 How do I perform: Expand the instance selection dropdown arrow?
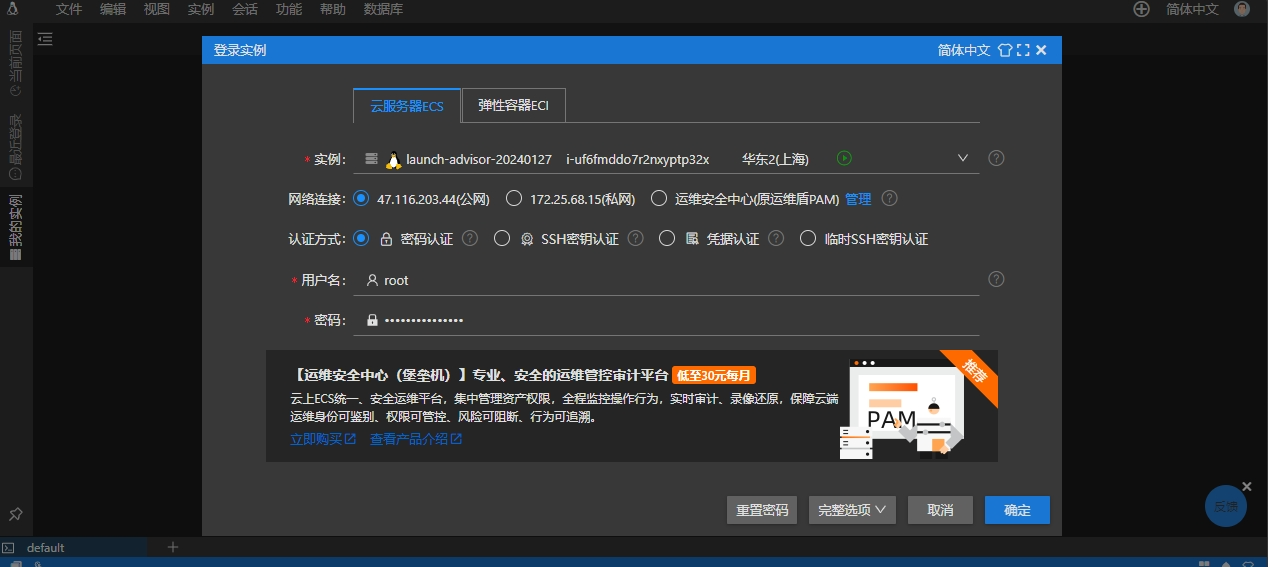pyautogui.click(x=963, y=158)
